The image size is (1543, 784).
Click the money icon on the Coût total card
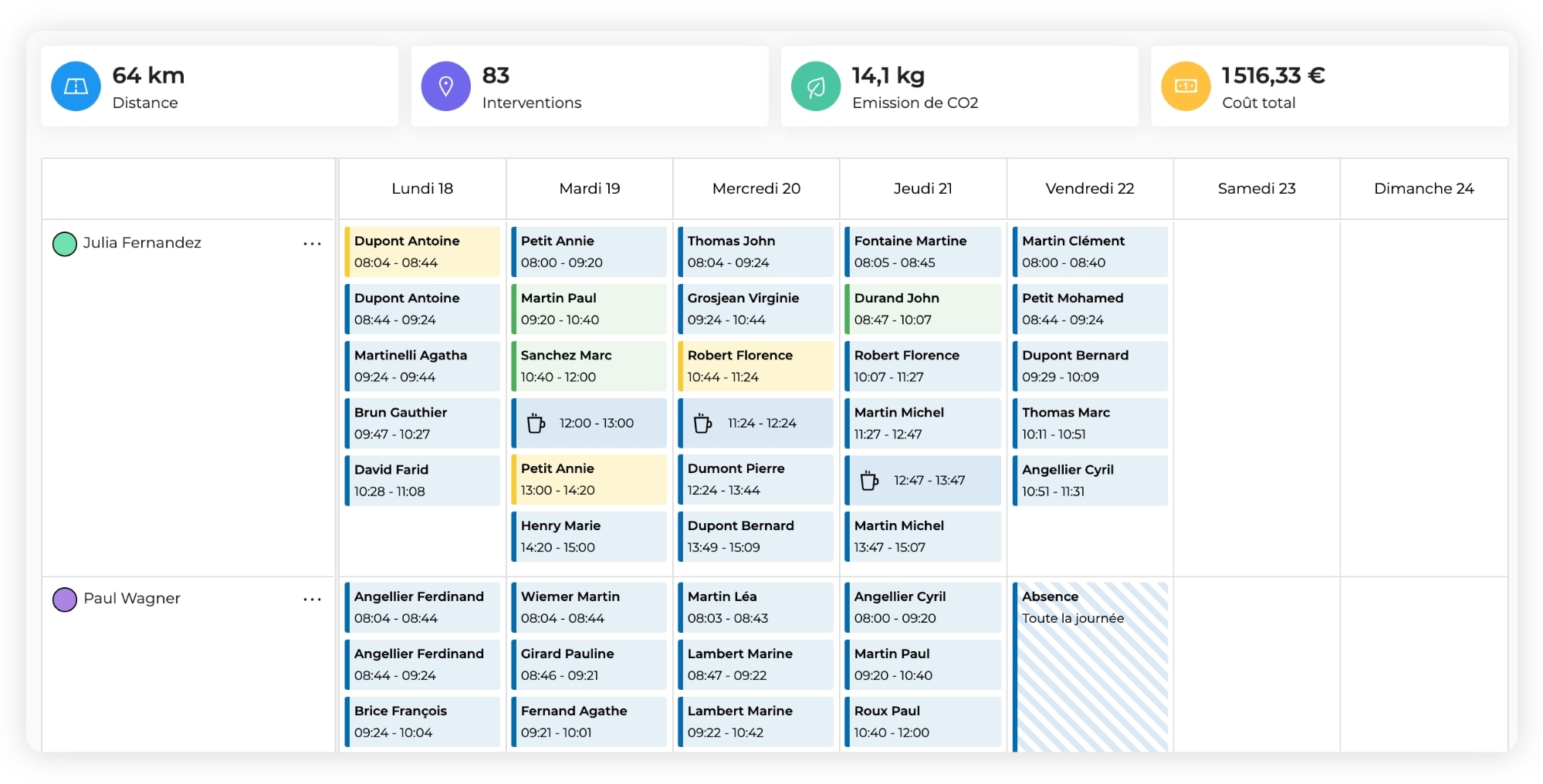pos(1185,86)
